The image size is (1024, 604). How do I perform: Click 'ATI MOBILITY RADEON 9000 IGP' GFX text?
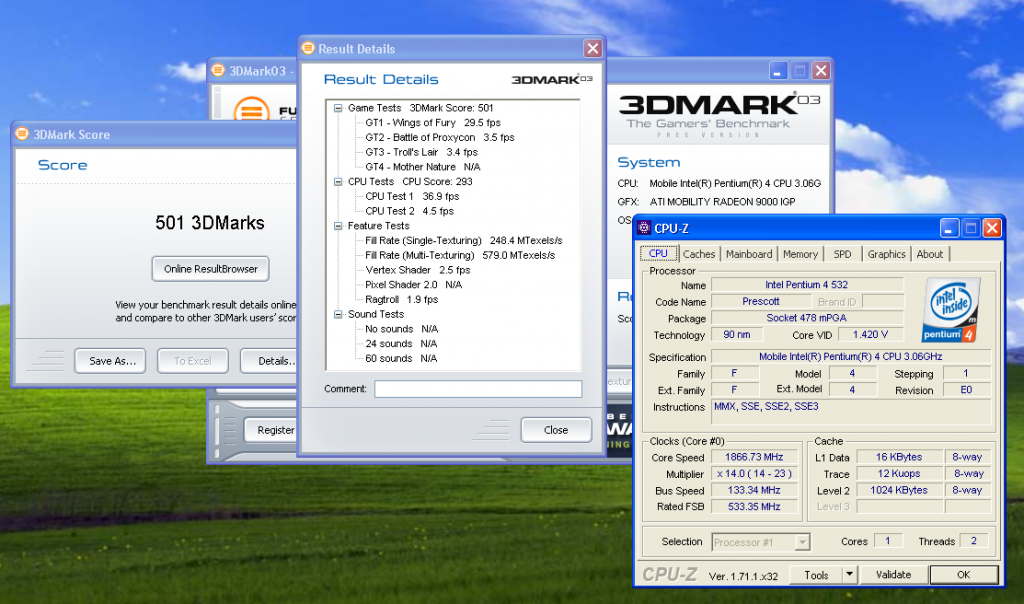pyautogui.click(x=722, y=202)
